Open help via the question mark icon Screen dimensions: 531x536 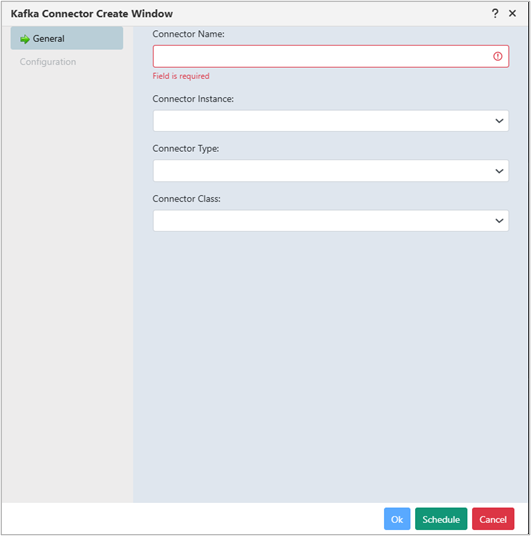[495, 13]
